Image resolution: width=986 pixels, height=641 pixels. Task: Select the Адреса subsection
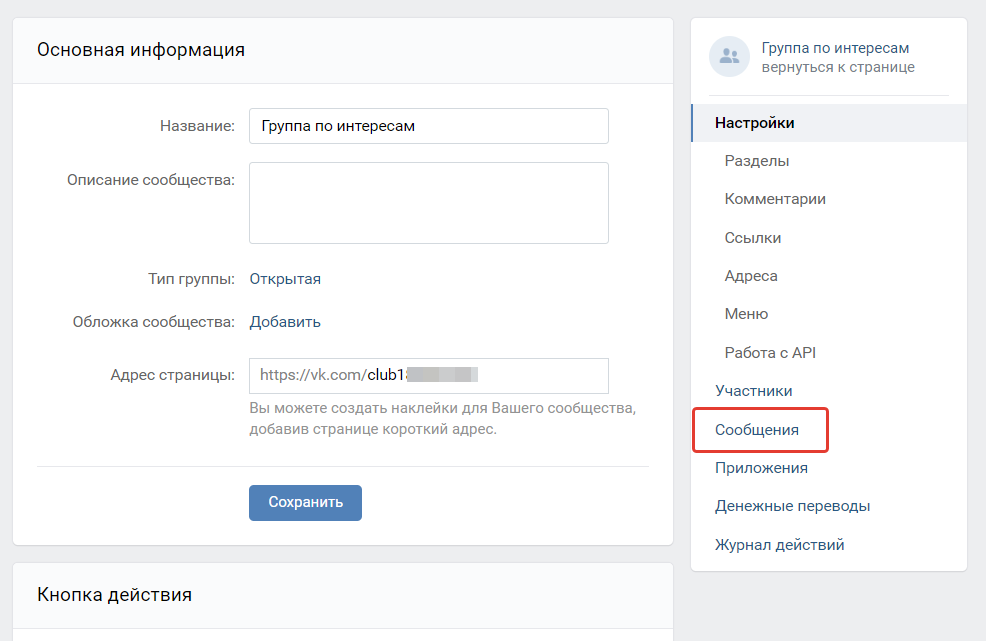(751, 276)
